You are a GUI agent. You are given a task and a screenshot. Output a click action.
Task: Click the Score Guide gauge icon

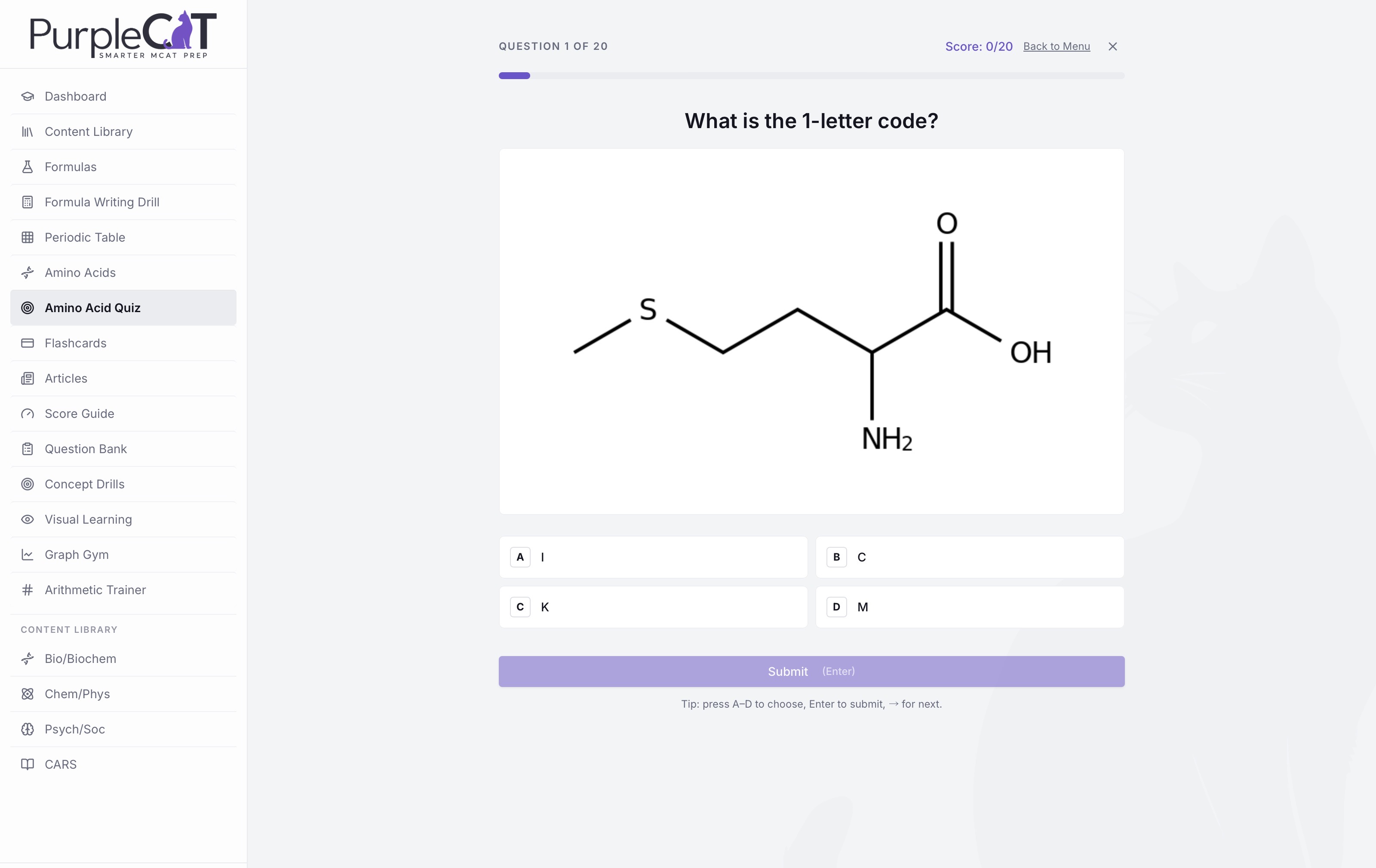click(28, 414)
